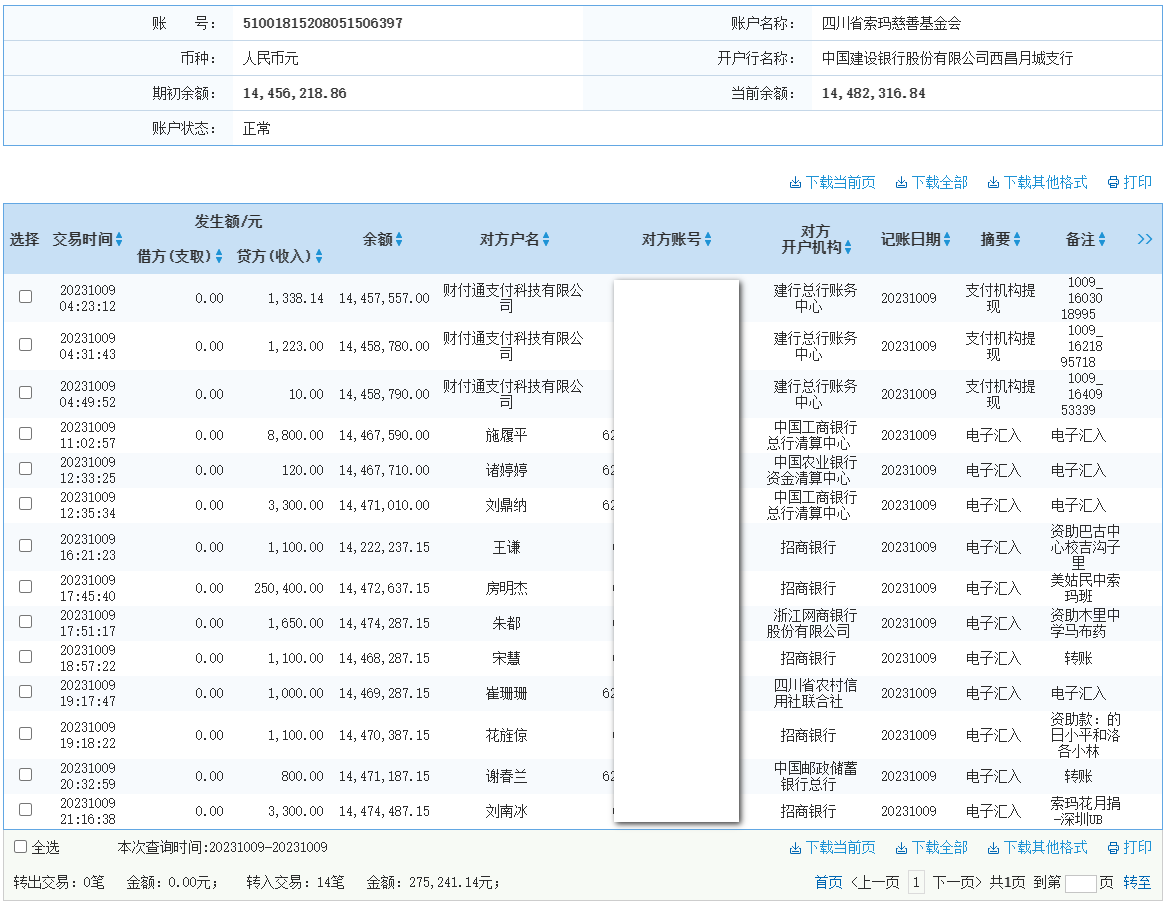Click 当前余额 value 14,482,316.84

click(873, 93)
